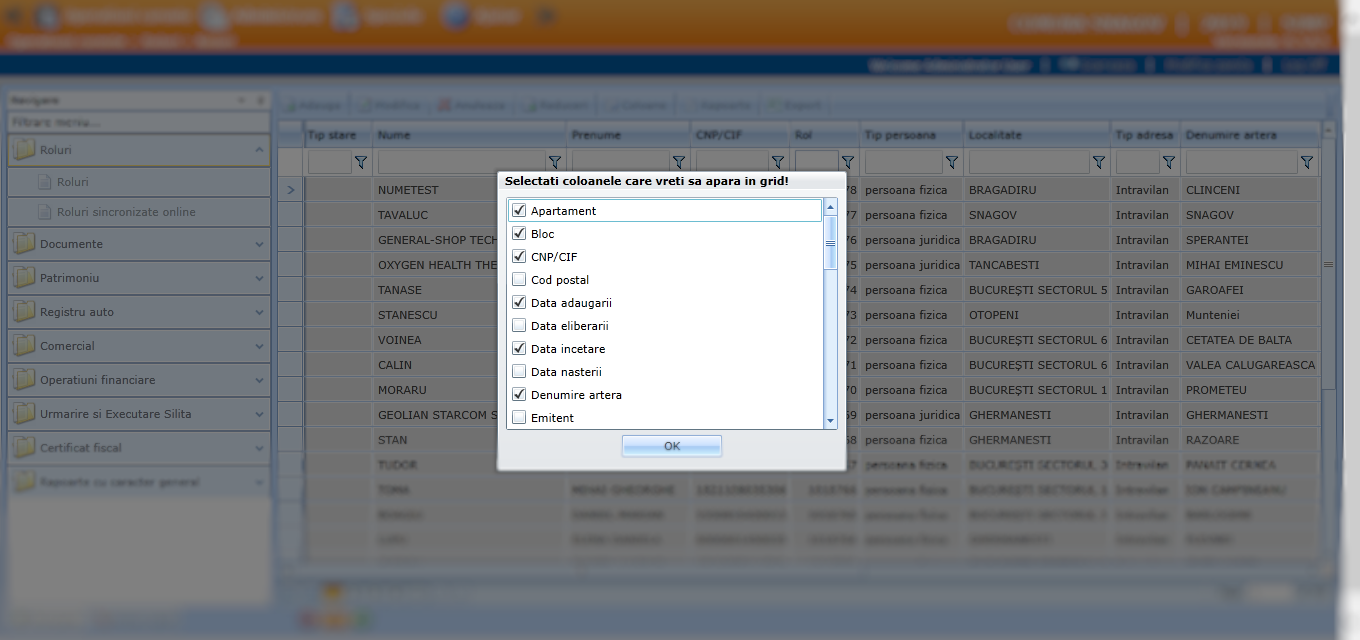1360x640 pixels.
Task: Click the Localitate column filter icon
Action: click(x=1098, y=162)
